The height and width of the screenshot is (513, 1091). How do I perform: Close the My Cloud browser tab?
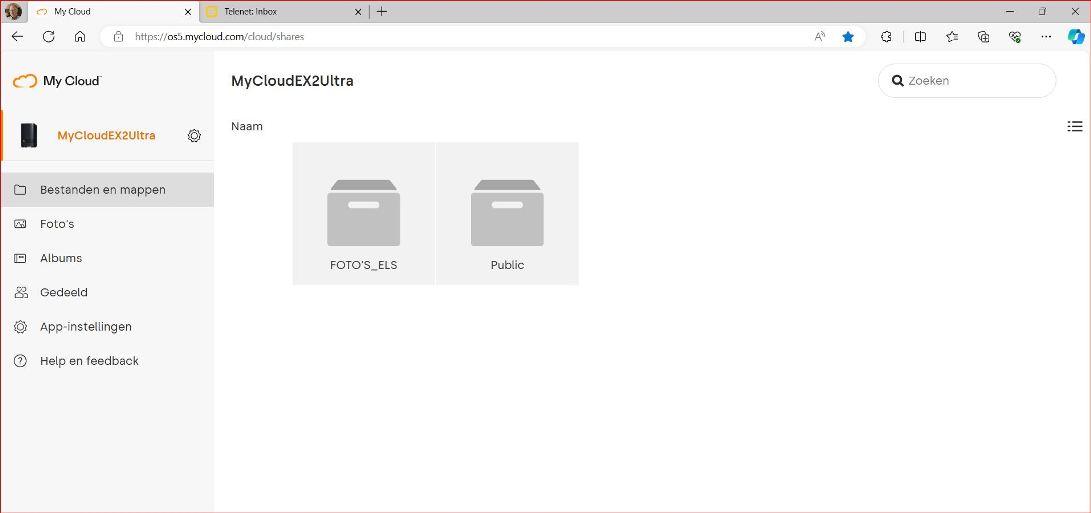187,12
